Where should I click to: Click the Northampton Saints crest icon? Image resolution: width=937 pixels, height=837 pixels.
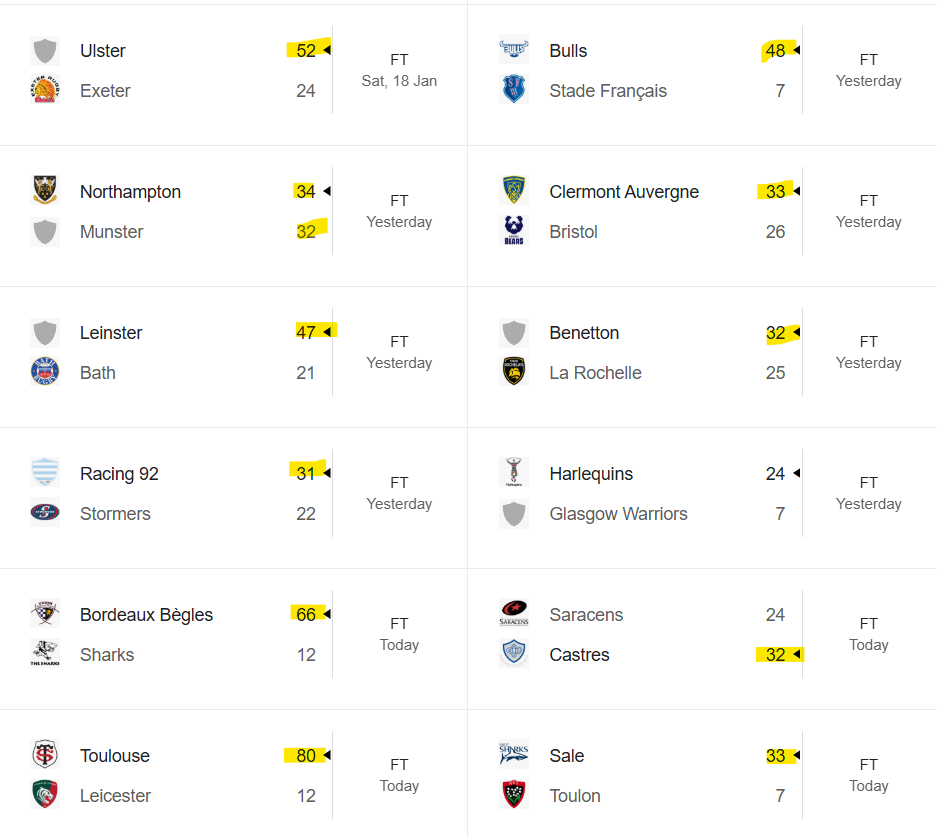tap(45, 191)
